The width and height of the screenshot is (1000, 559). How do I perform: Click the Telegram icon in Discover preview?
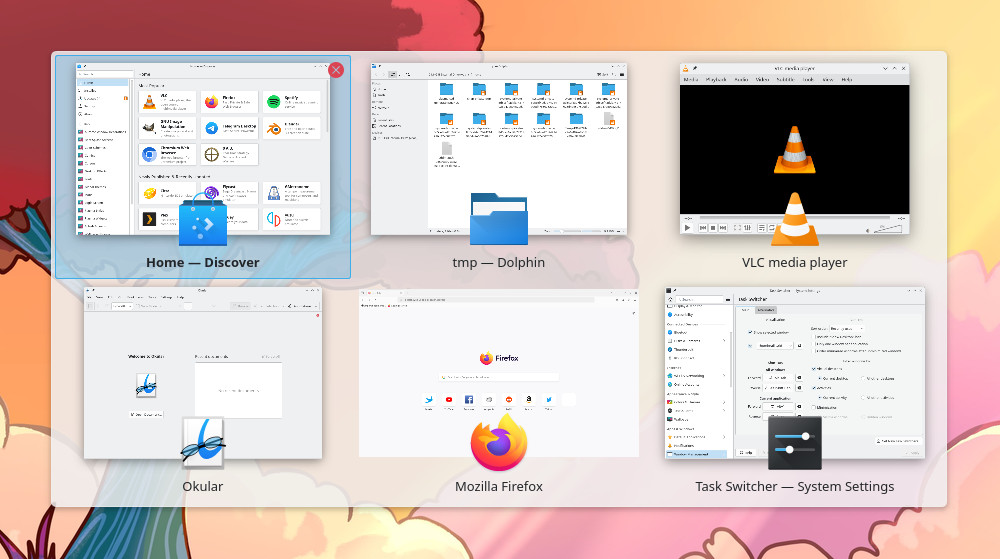211,128
